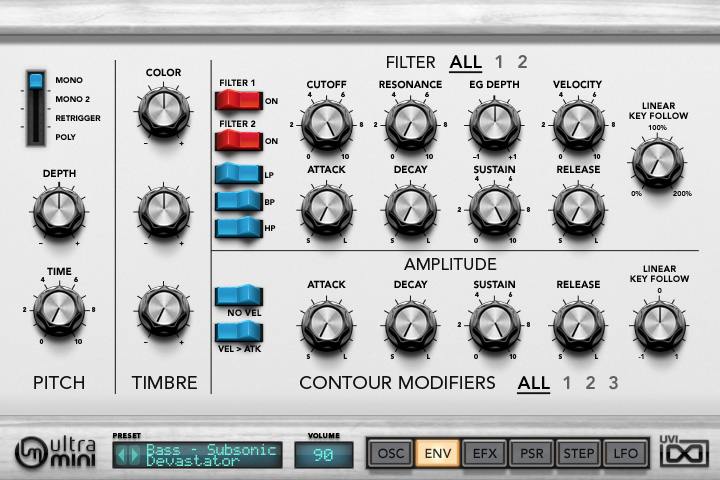
Task: Select Contour Modifiers 1
Action: coord(567,383)
